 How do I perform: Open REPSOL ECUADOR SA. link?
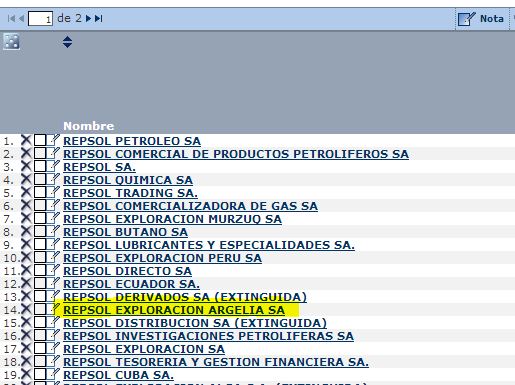click(x=132, y=284)
